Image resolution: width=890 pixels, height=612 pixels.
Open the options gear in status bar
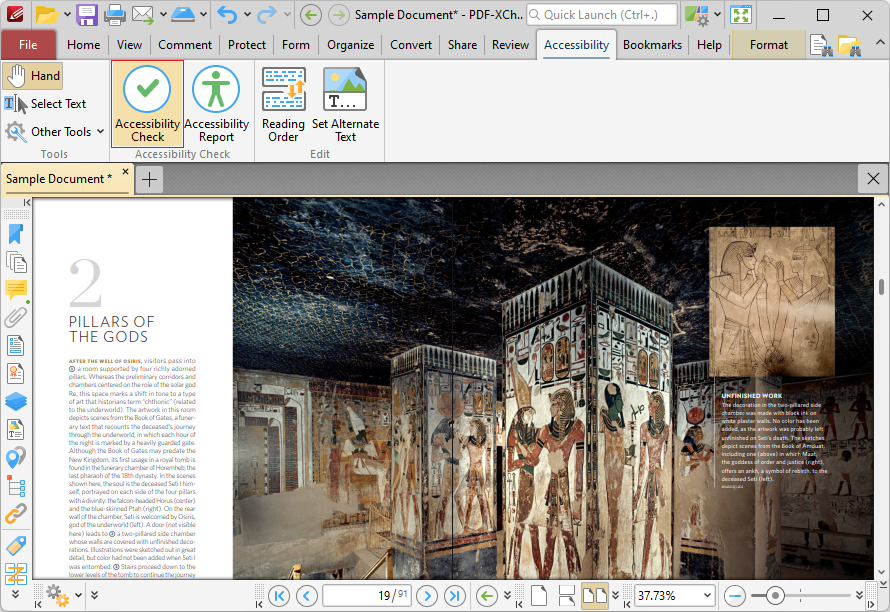point(57,596)
